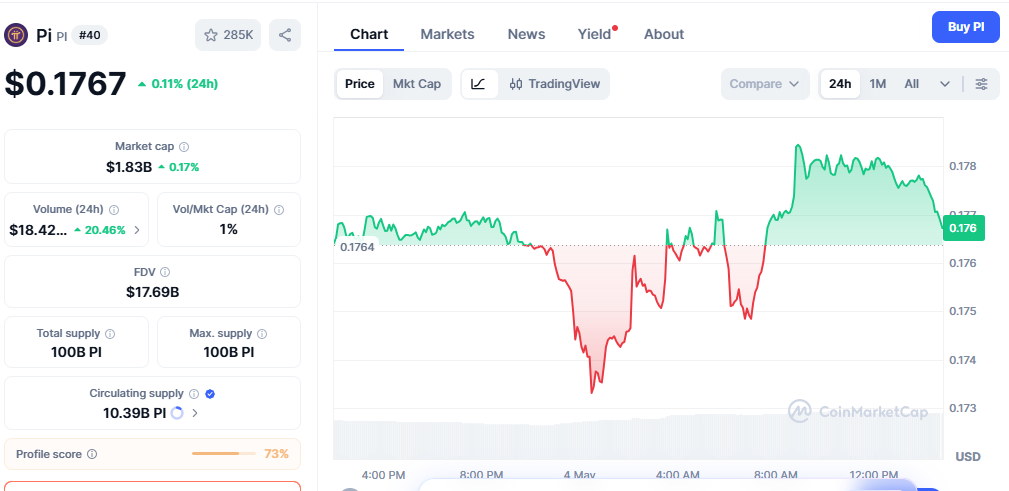1009x491 pixels.
Task: Click the circulating supply progress ring icon
Action: pyautogui.click(x=176, y=413)
